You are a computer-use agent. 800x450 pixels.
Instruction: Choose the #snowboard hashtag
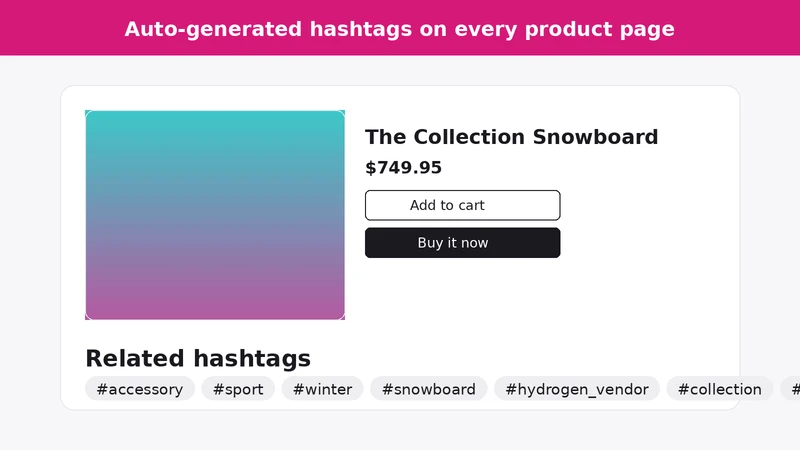pyautogui.click(x=429, y=389)
